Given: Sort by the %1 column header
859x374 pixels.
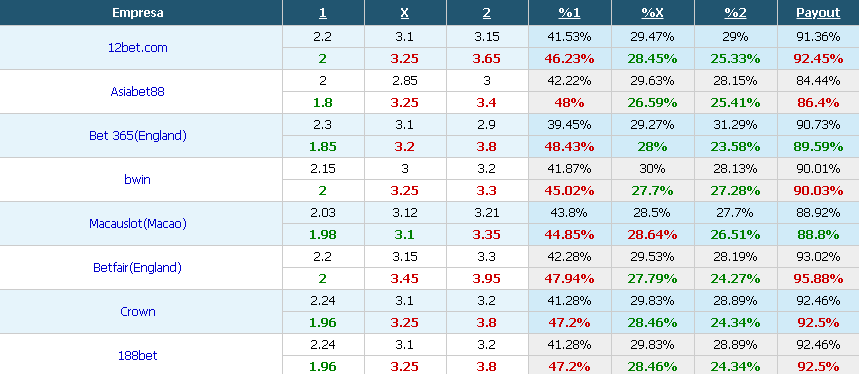Looking at the screenshot, I should pyautogui.click(x=569, y=13).
